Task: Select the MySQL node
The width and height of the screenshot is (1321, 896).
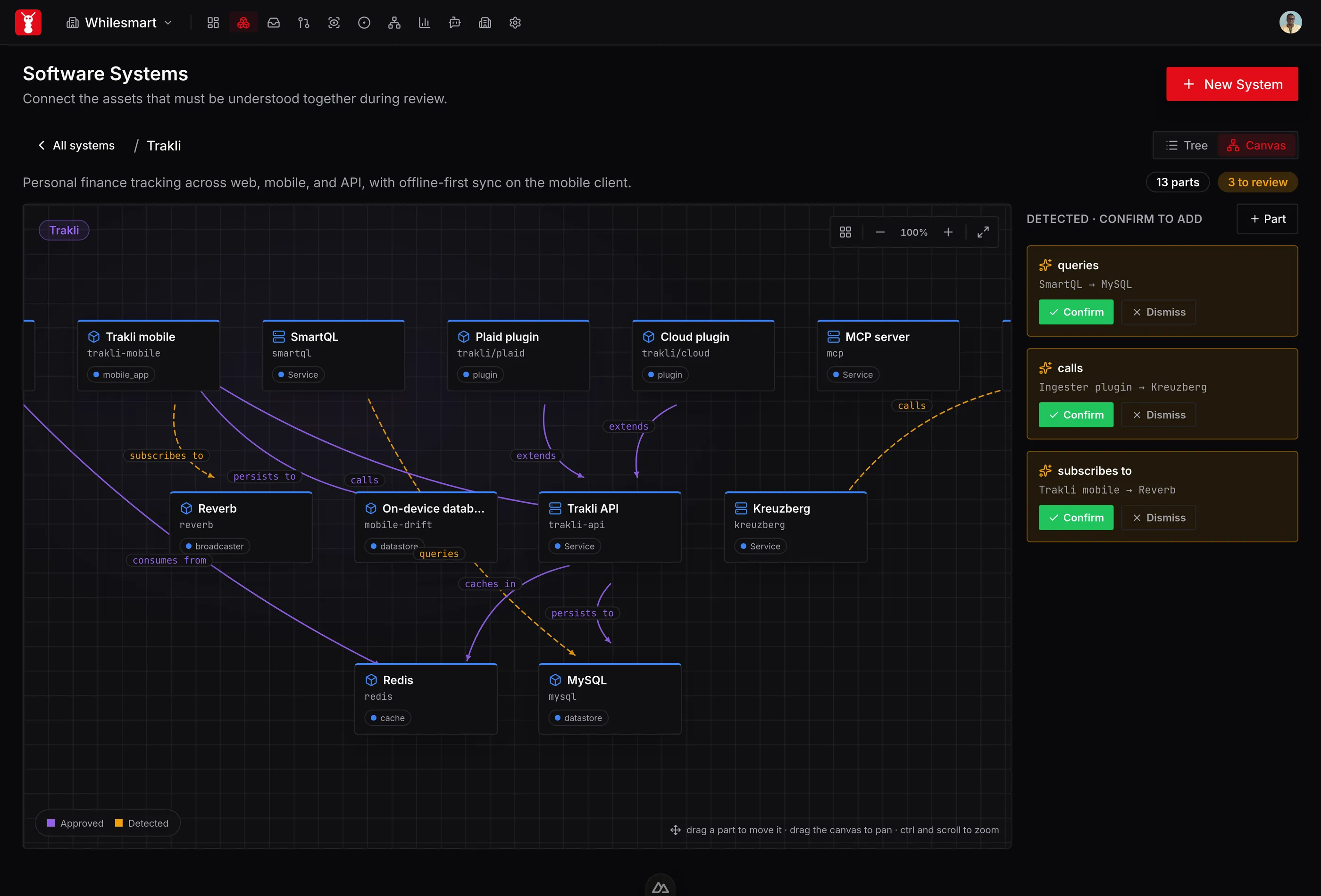Action: point(610,699)
